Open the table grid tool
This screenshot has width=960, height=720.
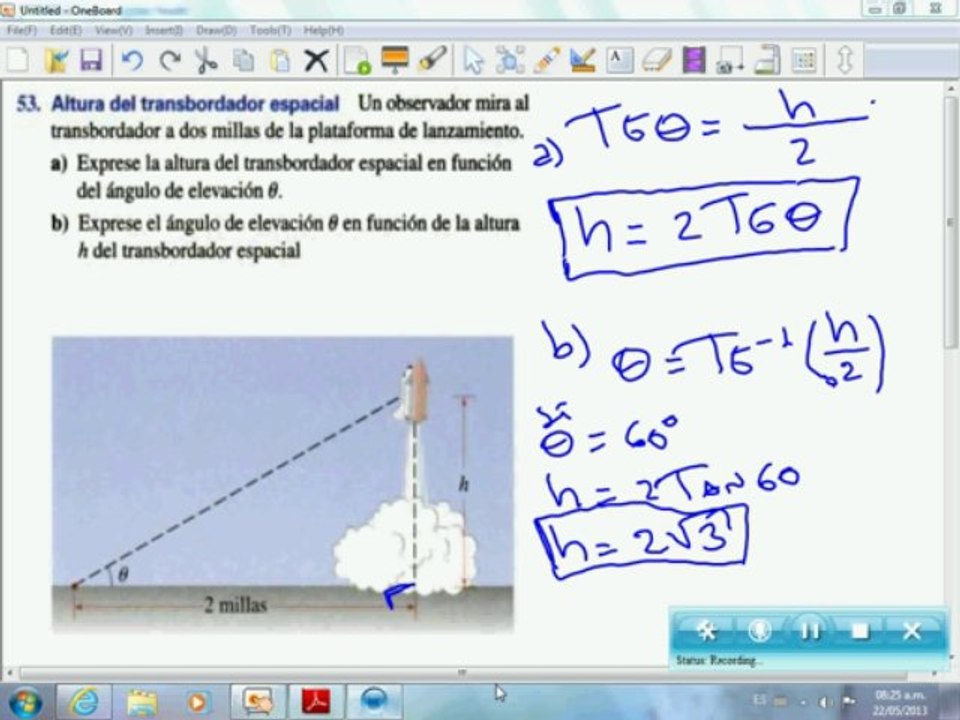click(x=804, y=61)
